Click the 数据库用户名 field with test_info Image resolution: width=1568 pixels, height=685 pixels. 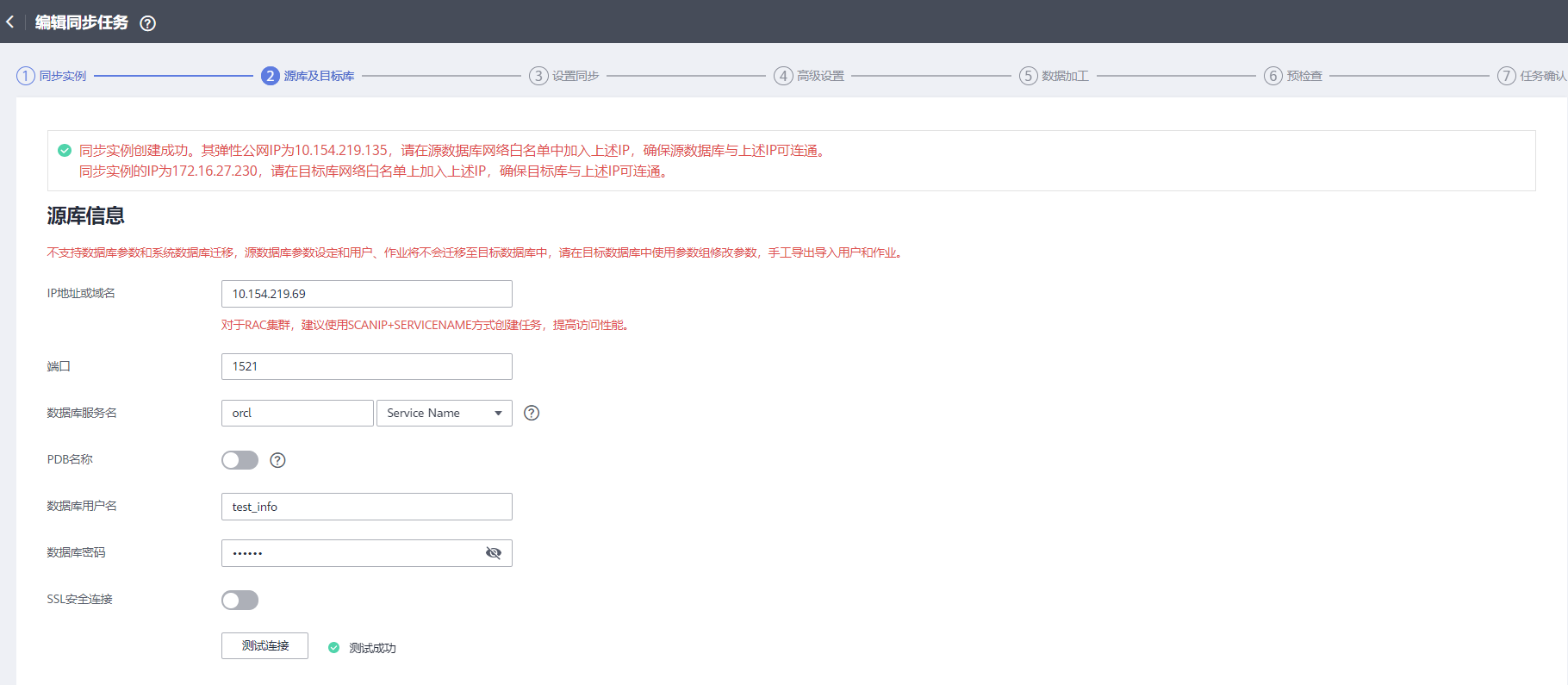[366, 507]
